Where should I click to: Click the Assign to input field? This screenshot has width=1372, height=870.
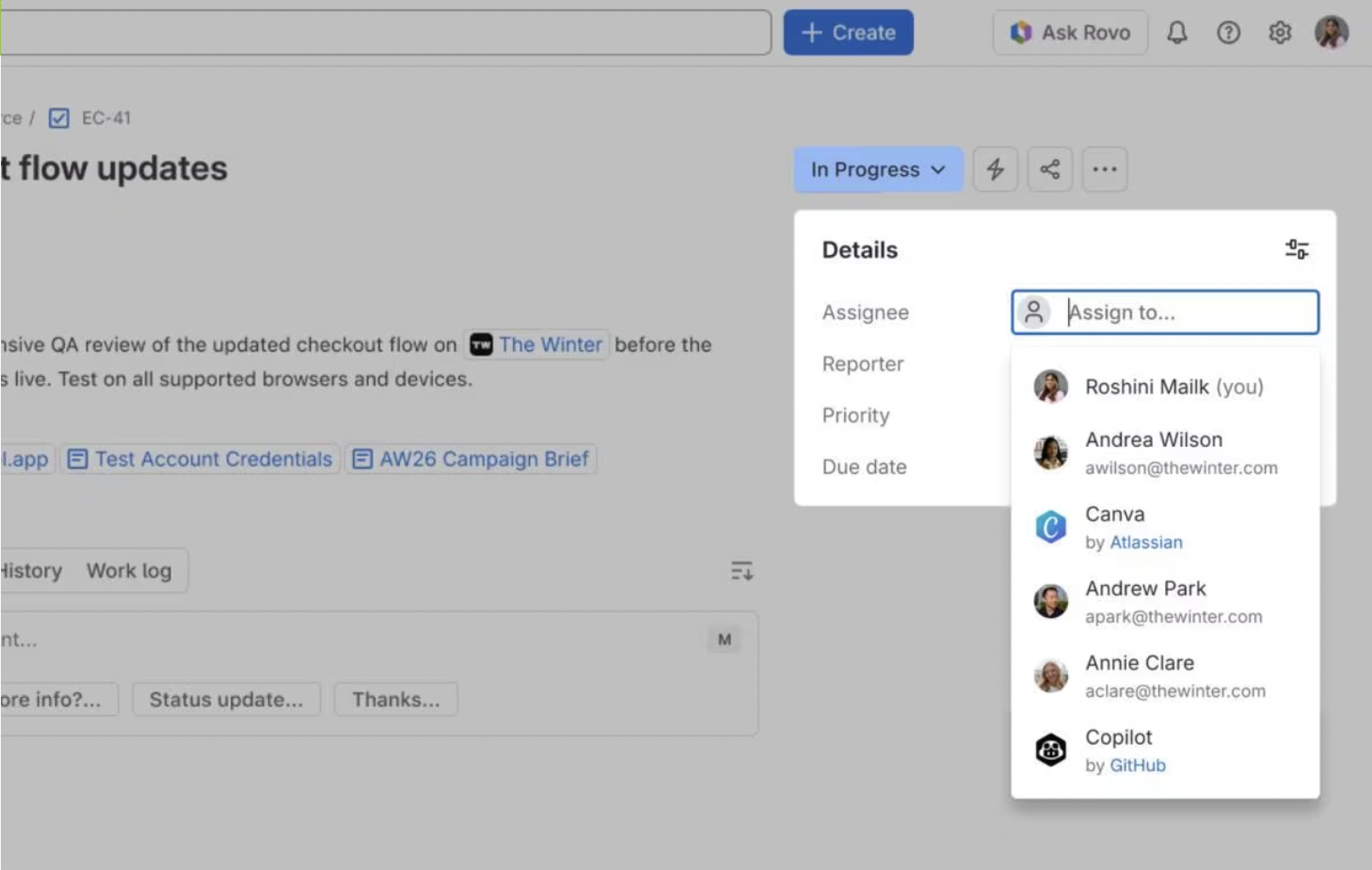pyautogui.click(x=1165, y=312)
